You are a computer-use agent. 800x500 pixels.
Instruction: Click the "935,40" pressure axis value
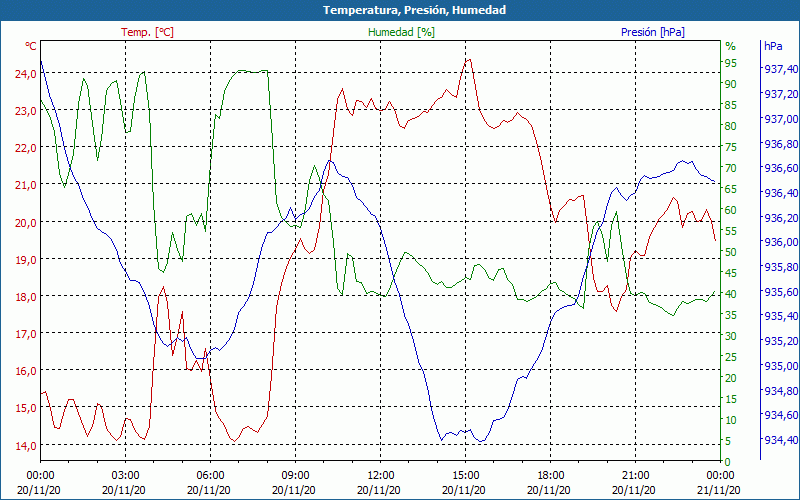pos(781,316)
